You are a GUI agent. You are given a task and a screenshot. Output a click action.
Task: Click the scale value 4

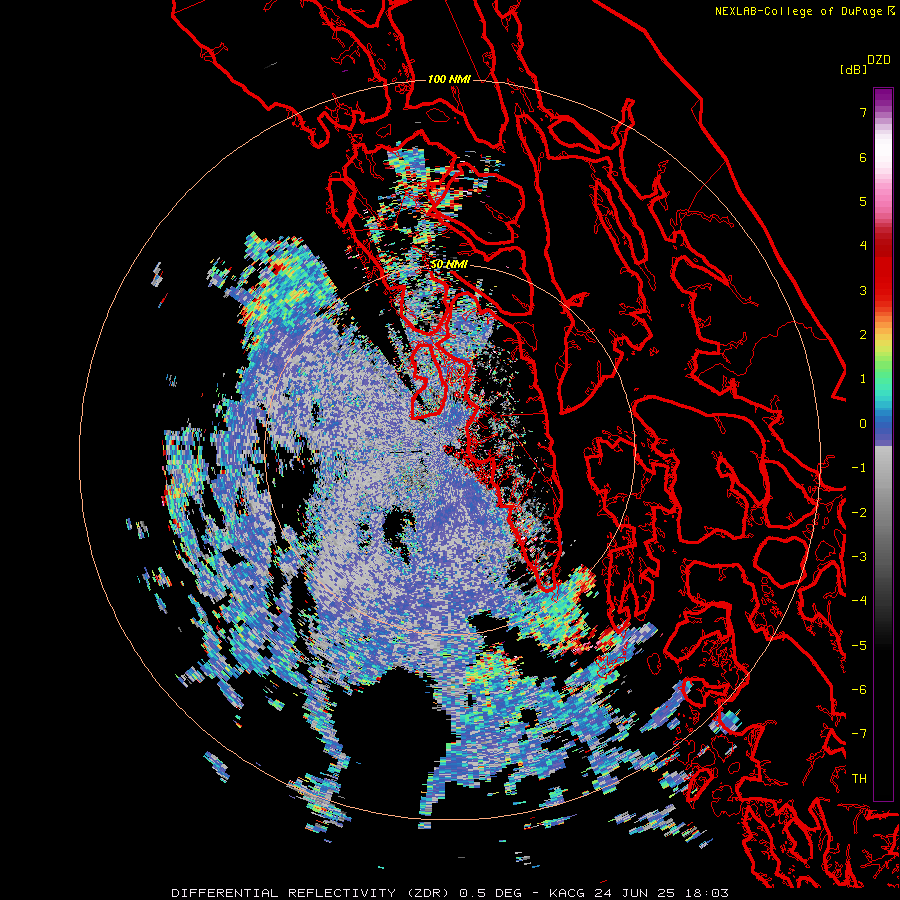pos(863,246)
